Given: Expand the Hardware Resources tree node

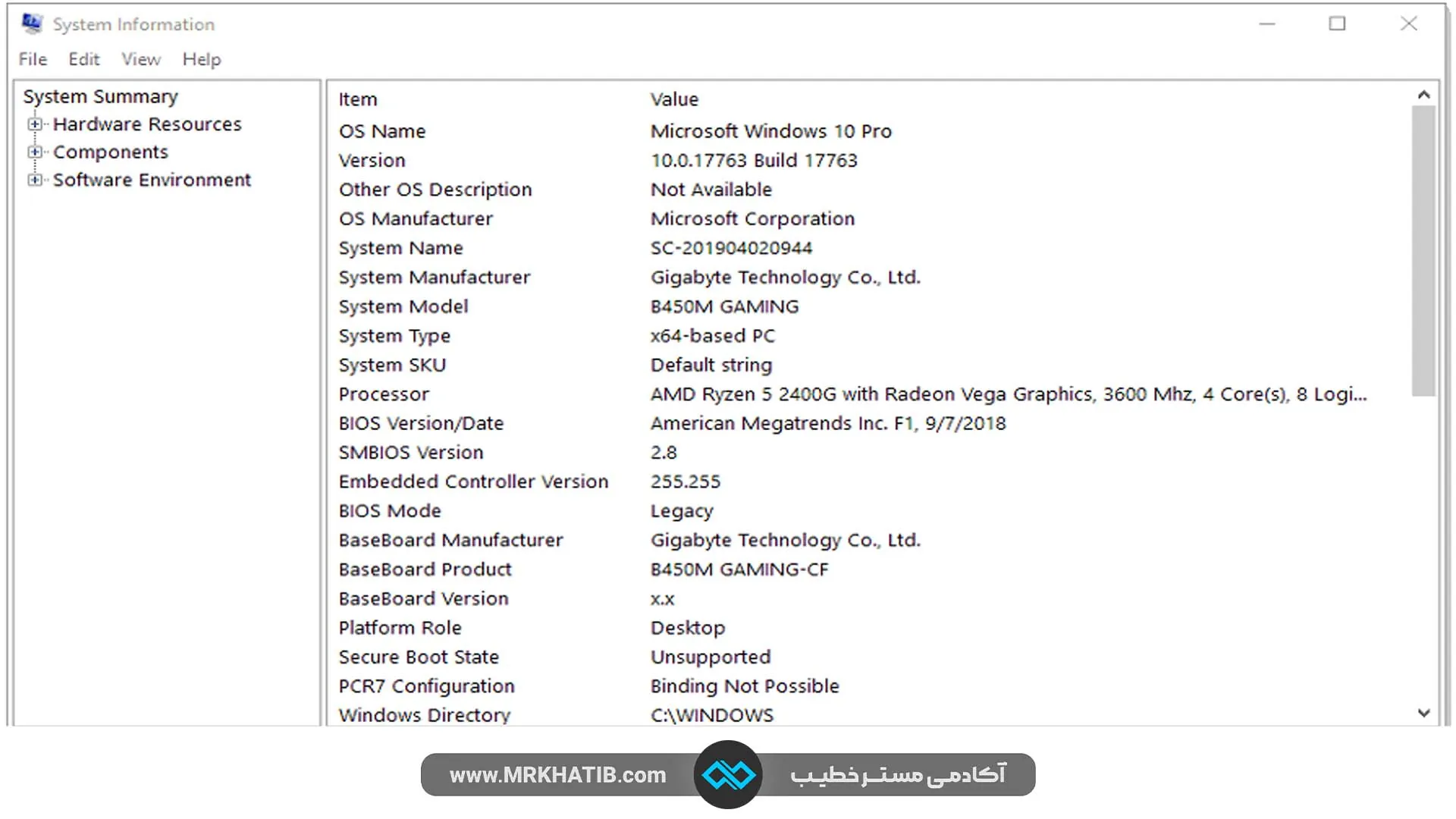Looking at the screenshot, I should (35, 124).
